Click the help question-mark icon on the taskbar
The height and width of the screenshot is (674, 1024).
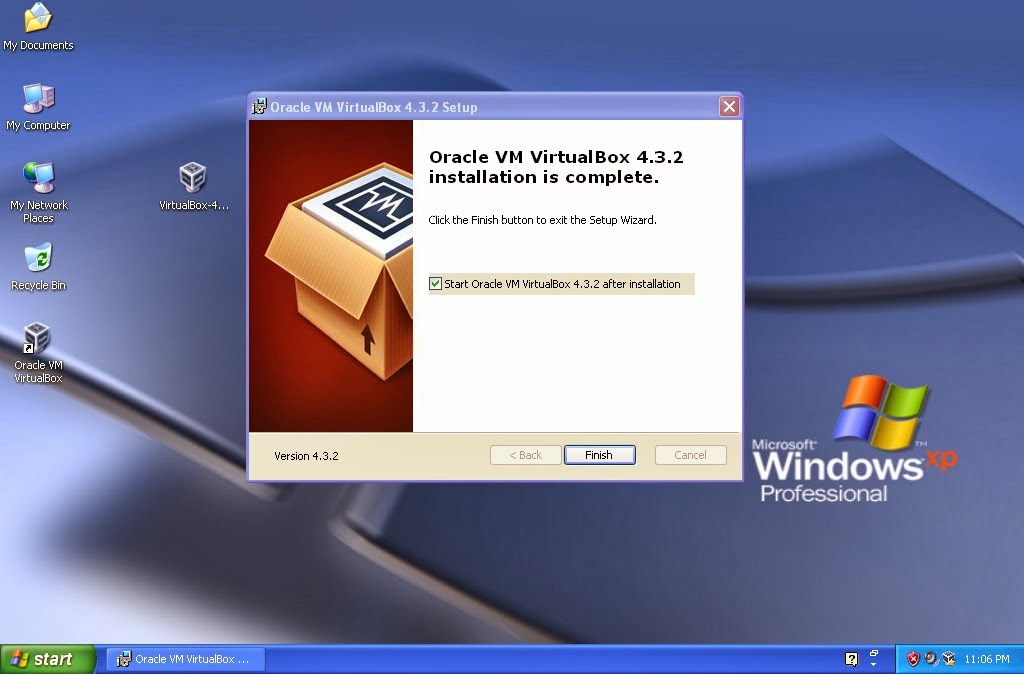tap(851, 659)
